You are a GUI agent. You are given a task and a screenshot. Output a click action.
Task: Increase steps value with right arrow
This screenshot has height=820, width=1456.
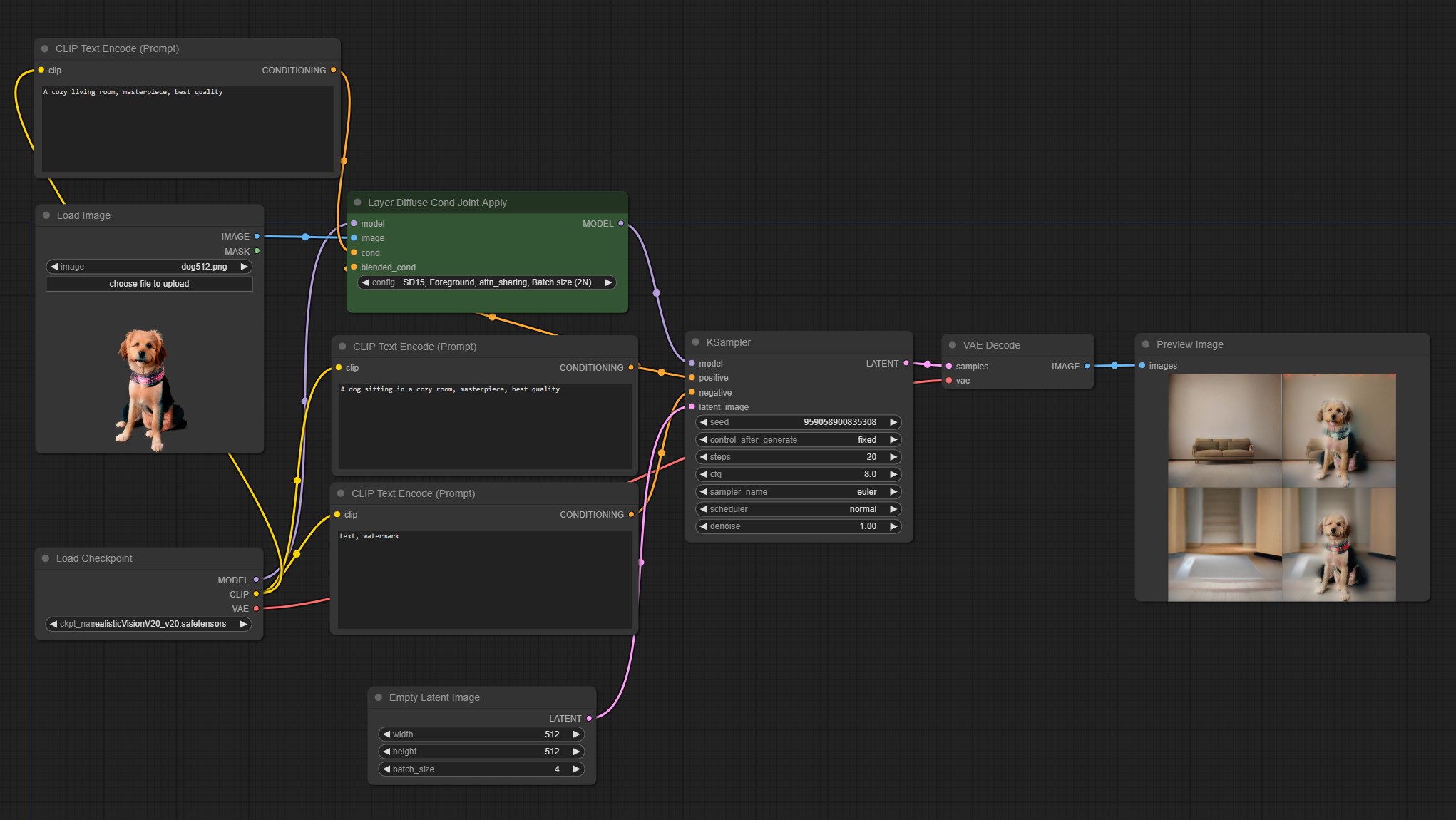(x=893, y=457)
